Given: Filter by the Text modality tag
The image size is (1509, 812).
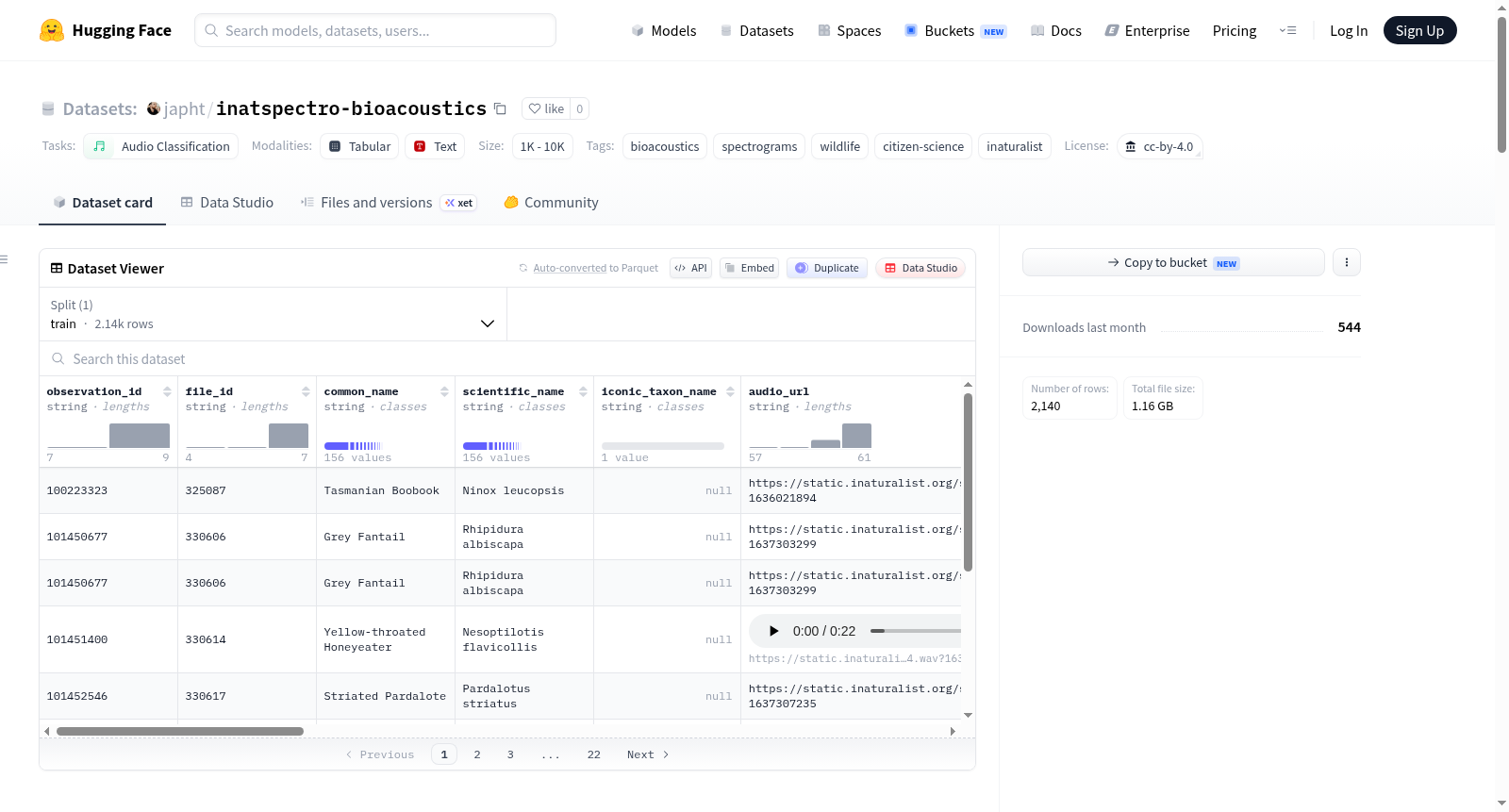Looking at the screenshot, I should coord(435,146).
